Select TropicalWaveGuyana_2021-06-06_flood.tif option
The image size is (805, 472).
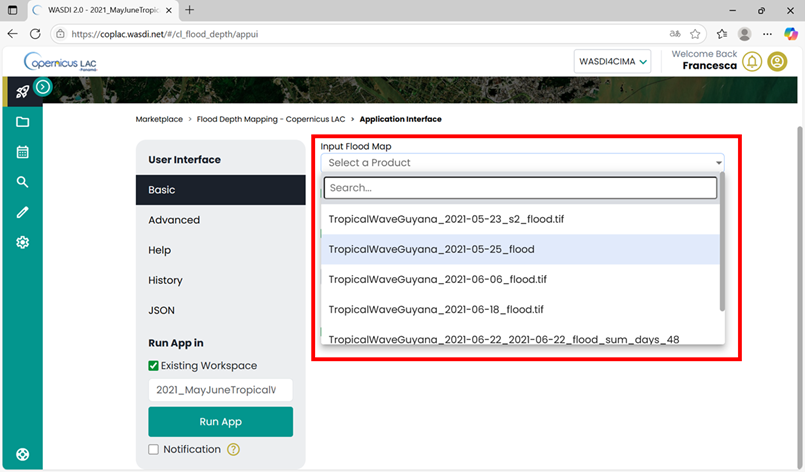pos(521,279)
